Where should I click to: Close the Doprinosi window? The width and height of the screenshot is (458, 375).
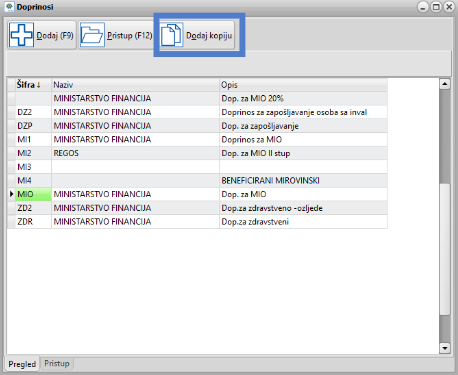(x=449, y=7)
